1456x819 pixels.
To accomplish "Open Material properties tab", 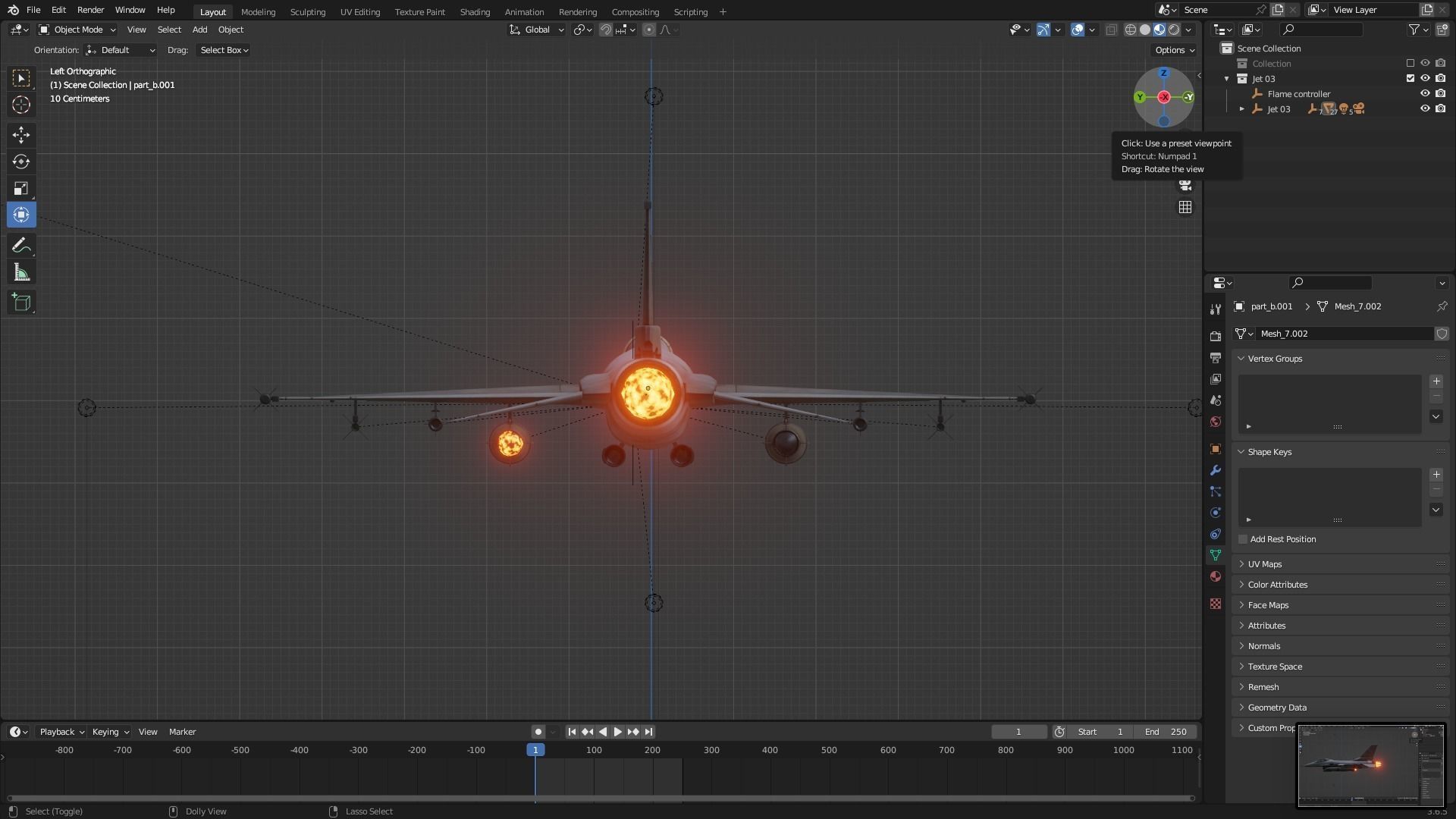I will point(1216,576).
